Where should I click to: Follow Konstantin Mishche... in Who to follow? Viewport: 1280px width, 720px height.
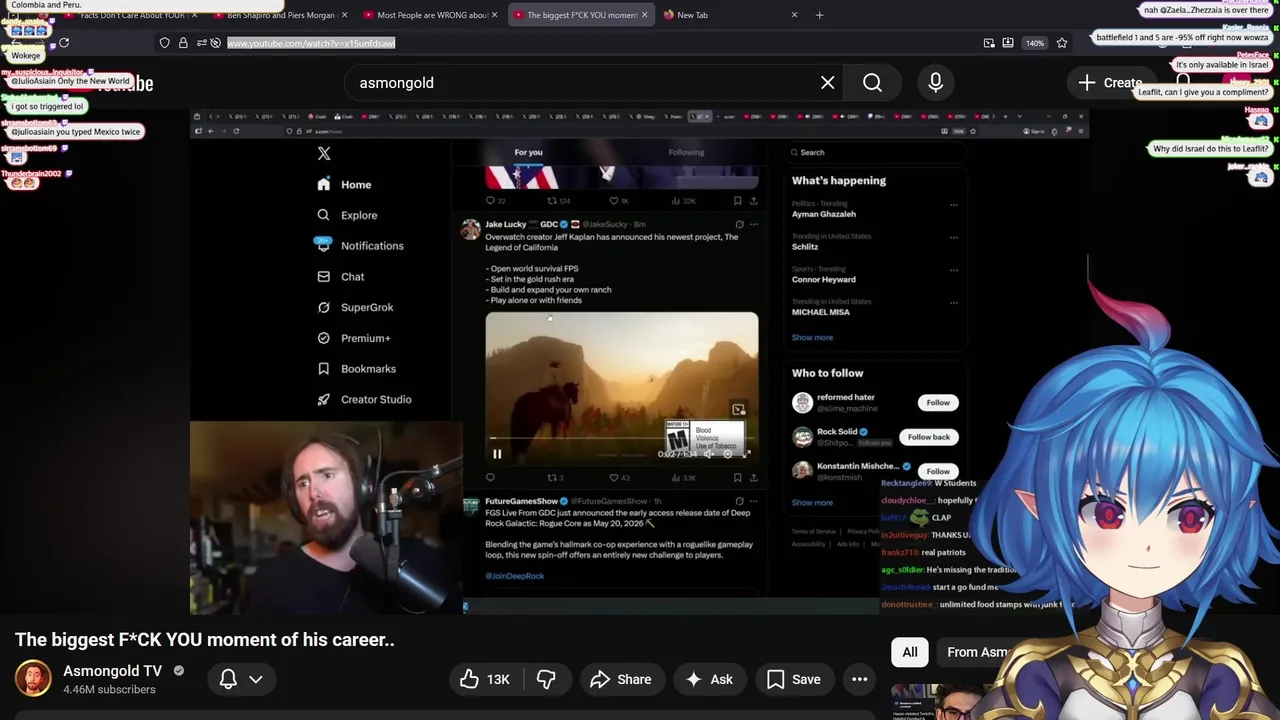point(937,471)
